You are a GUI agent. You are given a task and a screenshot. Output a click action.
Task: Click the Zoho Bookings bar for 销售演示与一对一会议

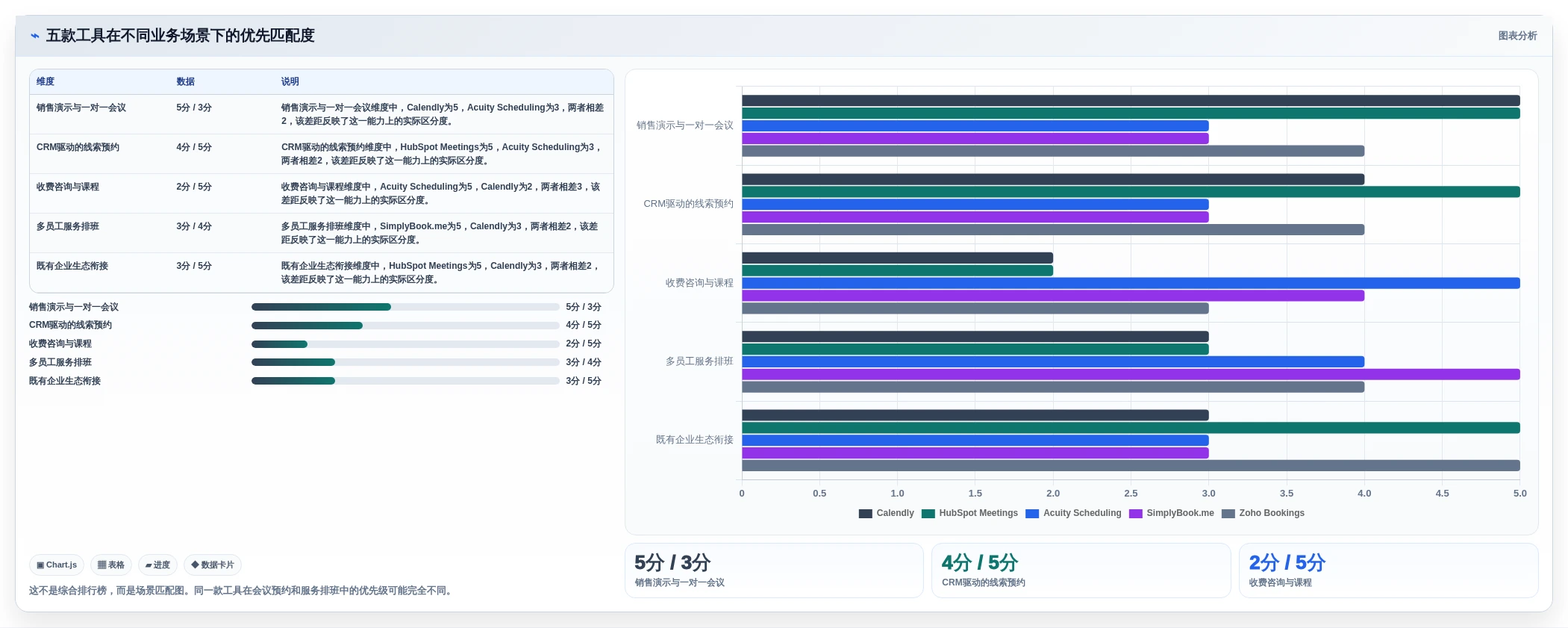point(1053,151)
